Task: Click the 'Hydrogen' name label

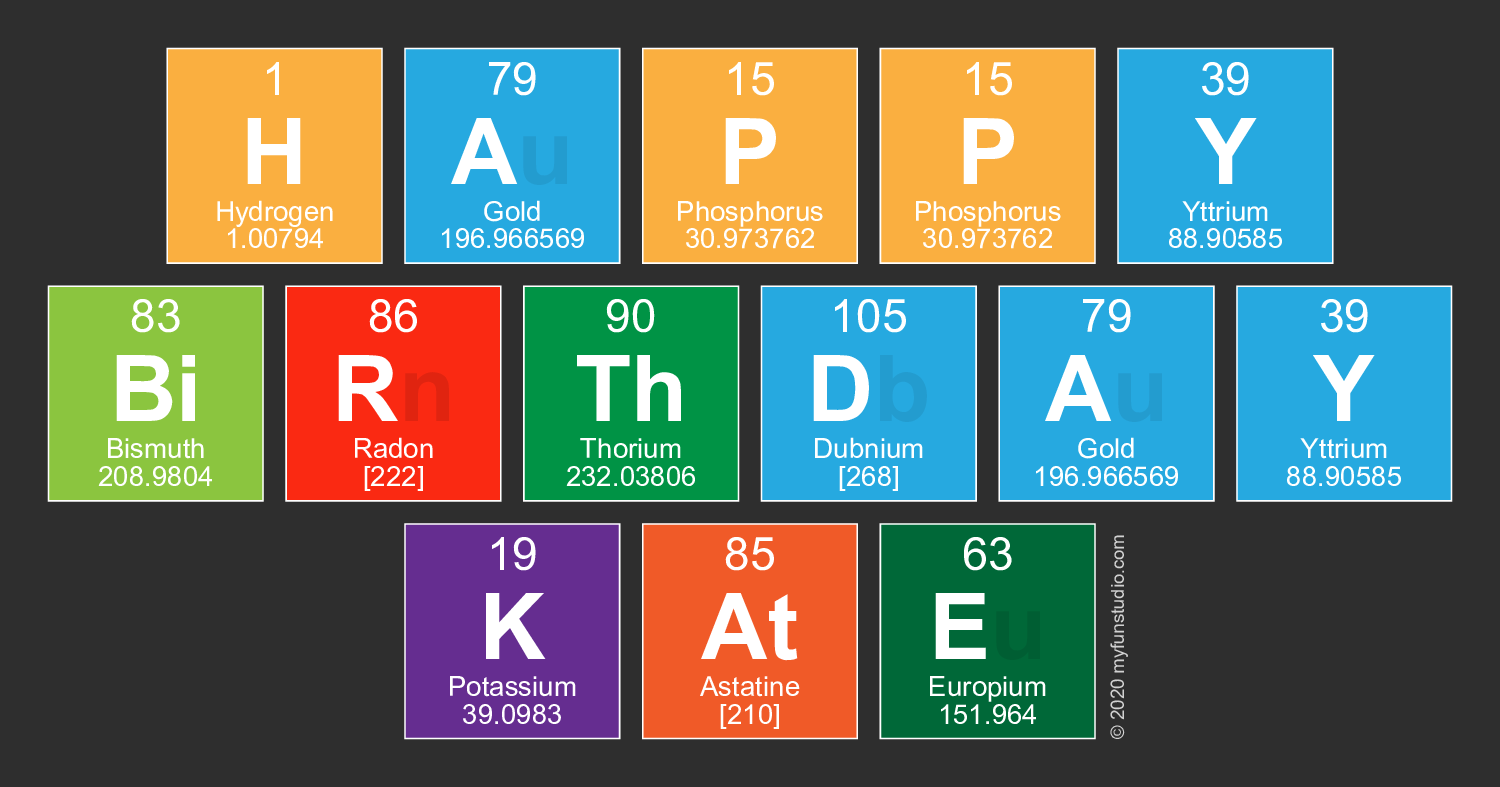Action: click(275, 212)
